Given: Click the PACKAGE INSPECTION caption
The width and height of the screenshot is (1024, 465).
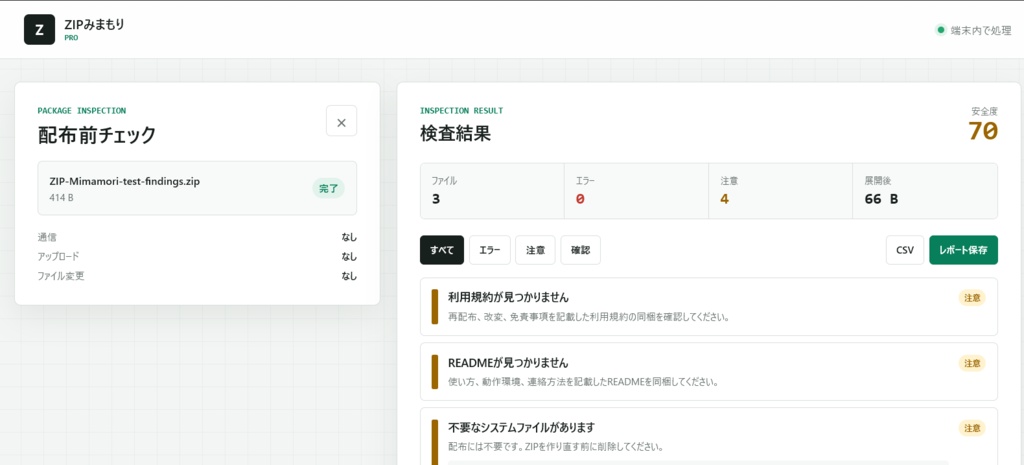Looking at the screenshot, I should point(82,110).
